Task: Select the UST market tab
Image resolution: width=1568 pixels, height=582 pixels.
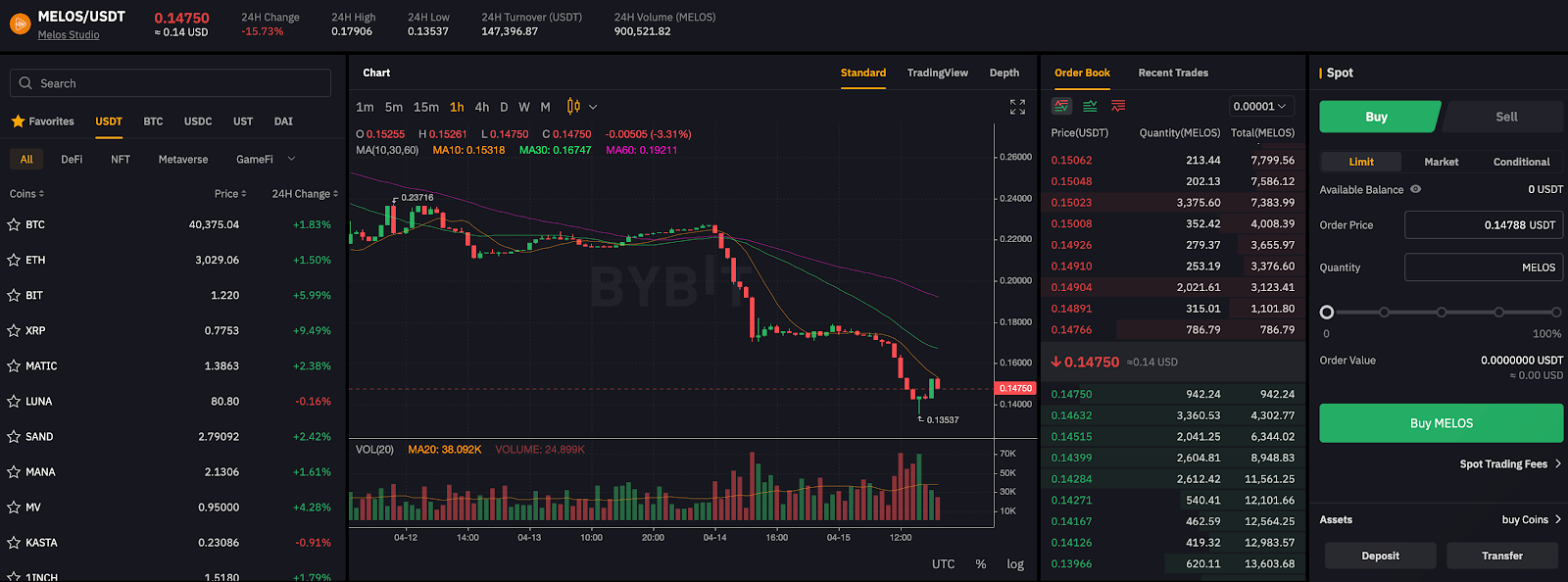Action: pos(243,121)
